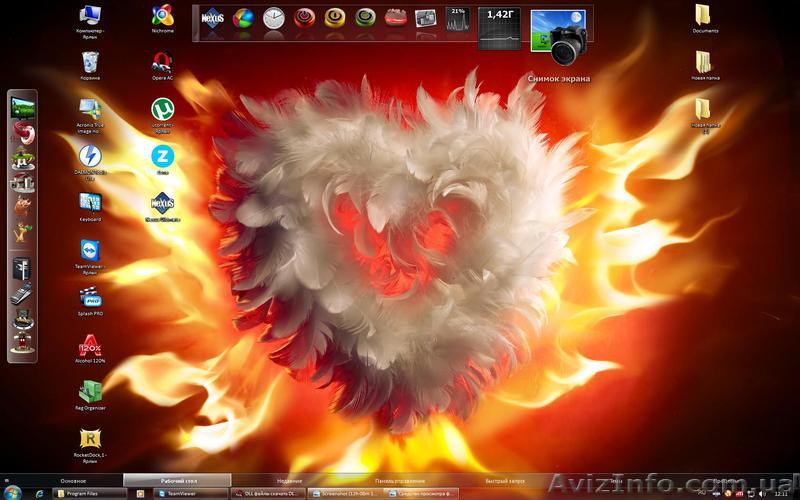The width and height of the screenshot is (800, 500).
Task: Click the clock icon in the top dock
Action: (273, 18)
